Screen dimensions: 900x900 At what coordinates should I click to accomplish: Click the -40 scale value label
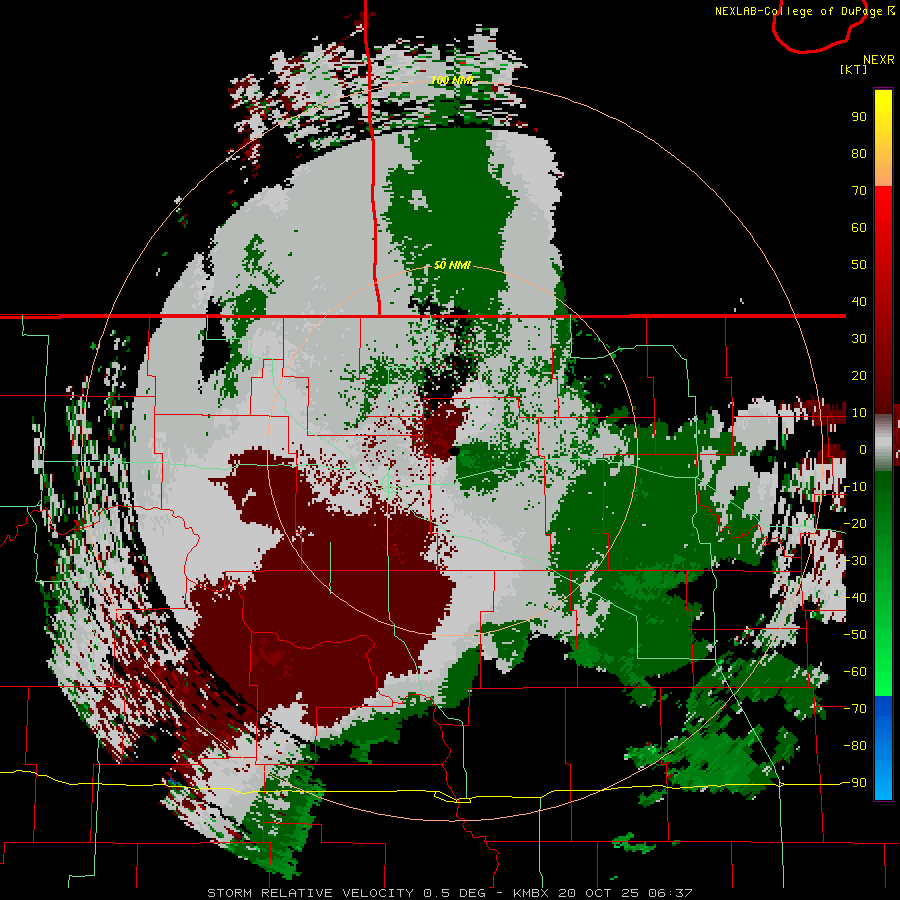click(855, 598)
